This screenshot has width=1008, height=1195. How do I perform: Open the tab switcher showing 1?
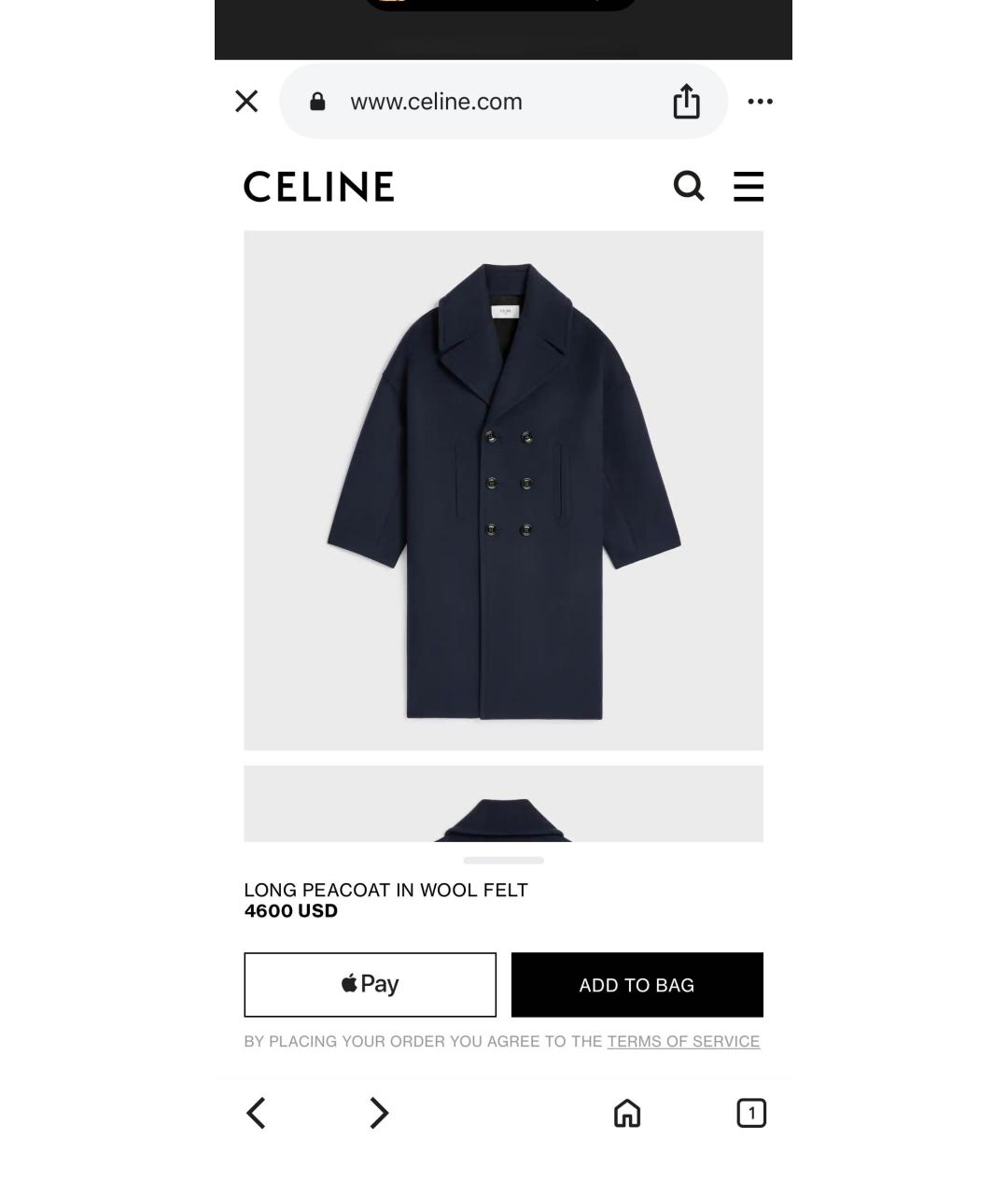(751, 1113)
